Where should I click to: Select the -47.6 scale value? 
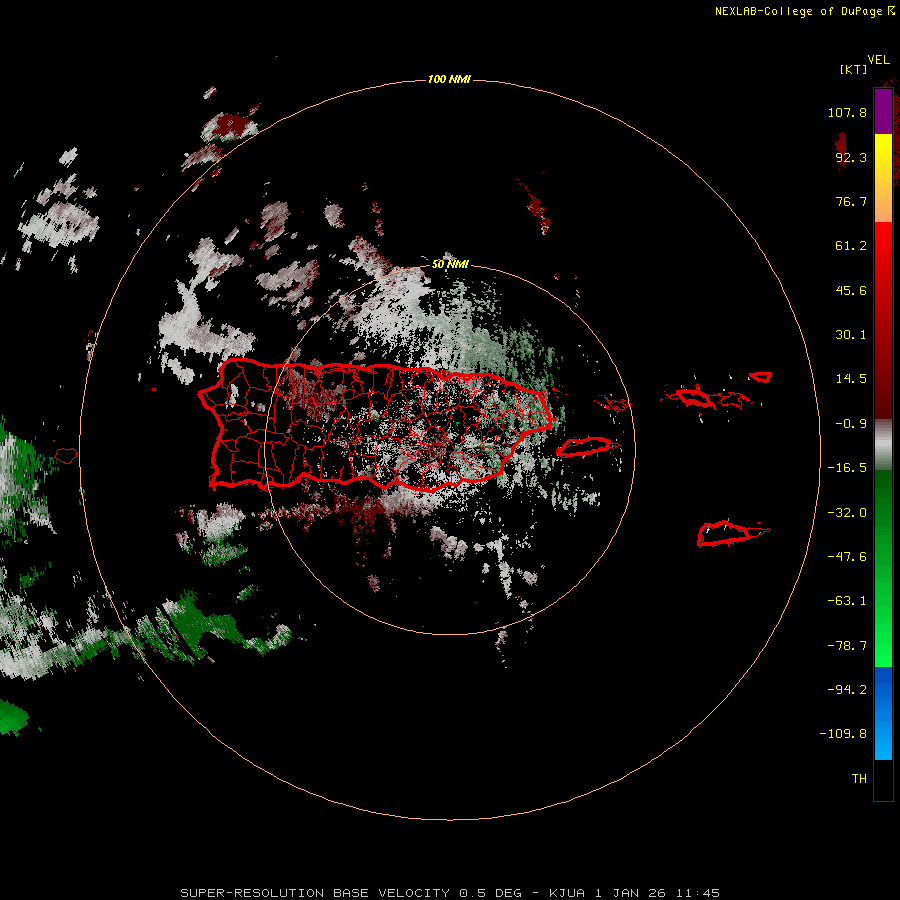pos(847,557)
